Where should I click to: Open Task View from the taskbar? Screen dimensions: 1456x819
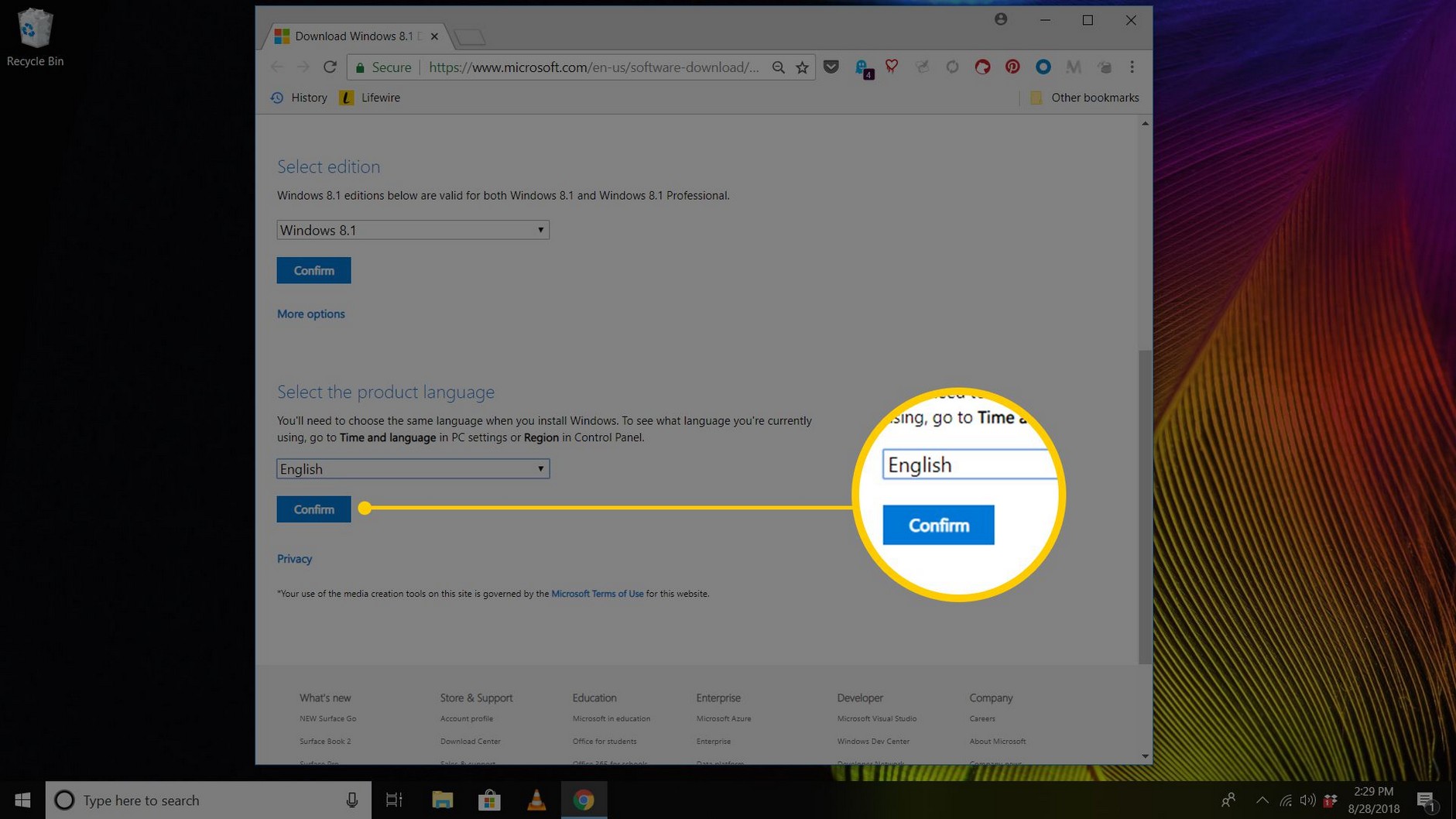click(x=394, y=800)
